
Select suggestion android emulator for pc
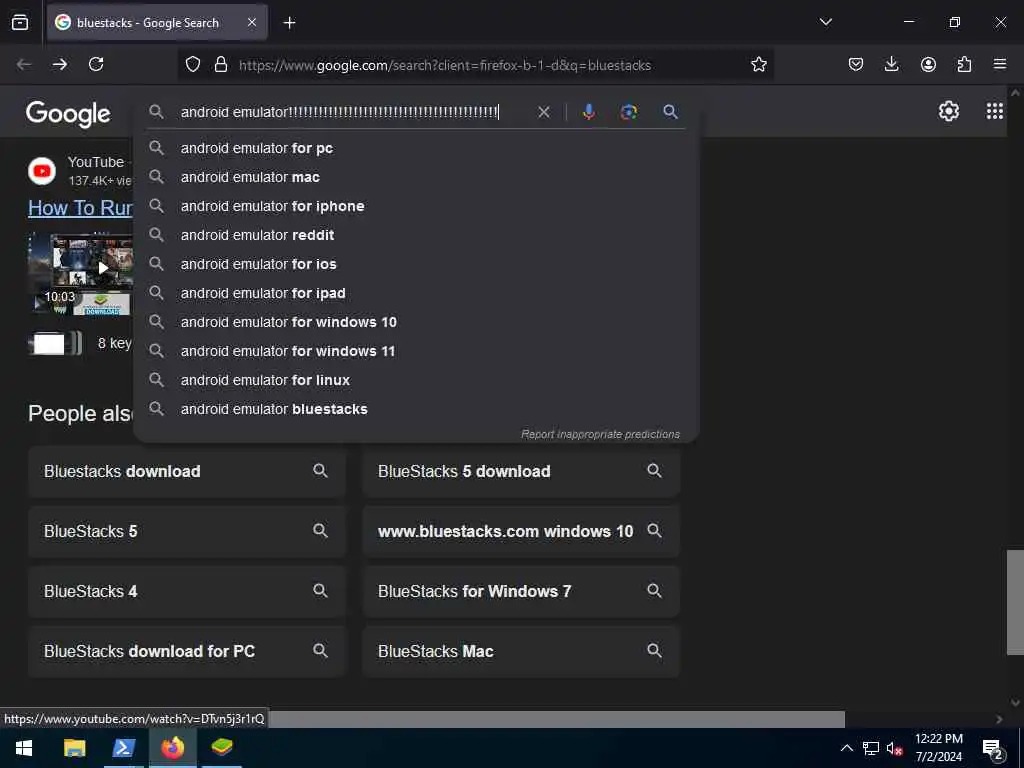(417, 148)
